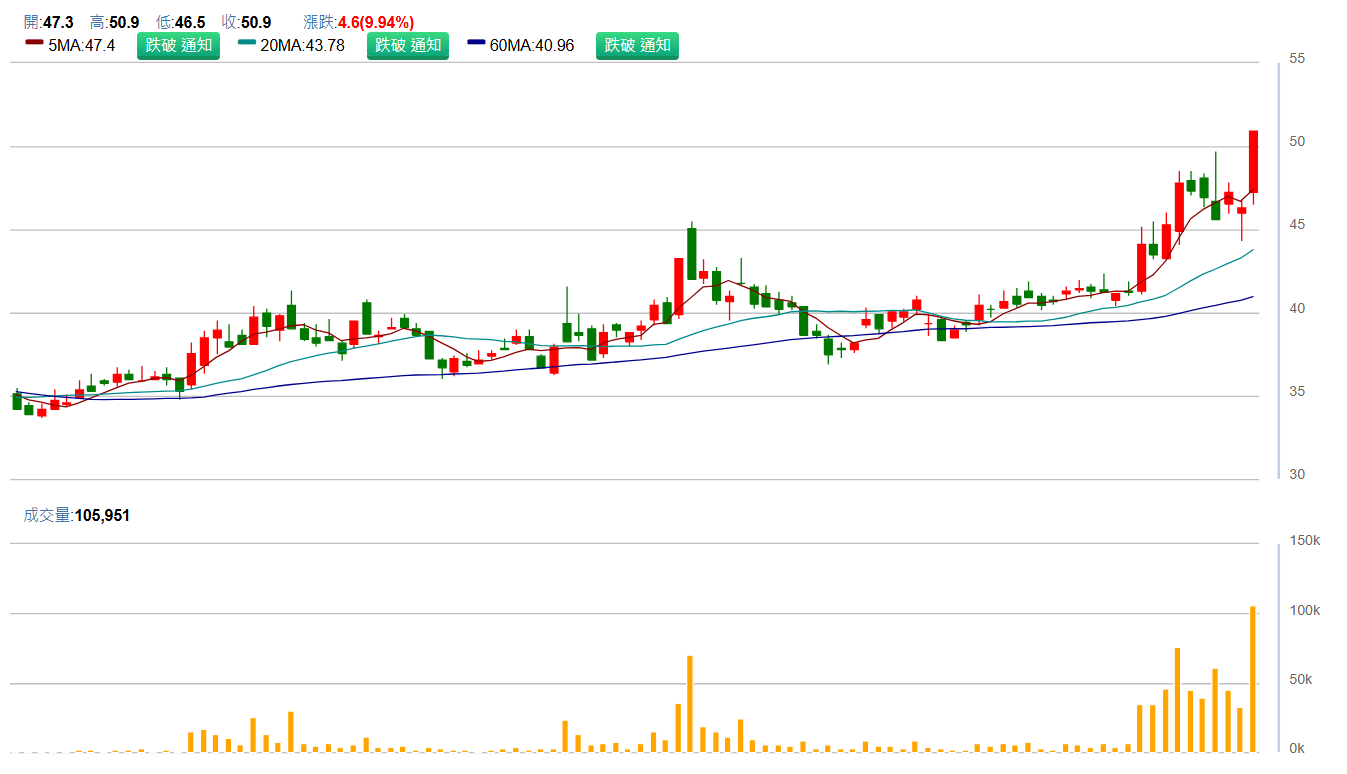Click the teal 20MA legend swatch
The height and width of the screenshot is (774, 1347).
248,43
